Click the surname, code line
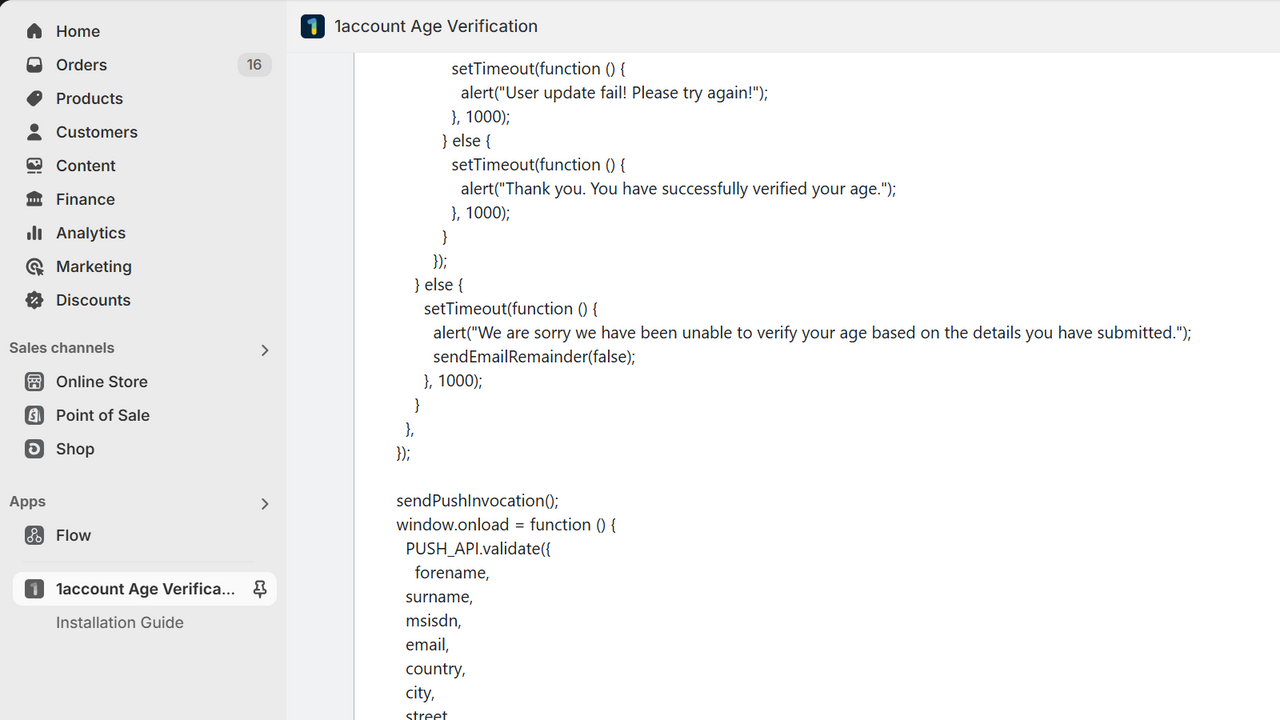 pos(439,597)
